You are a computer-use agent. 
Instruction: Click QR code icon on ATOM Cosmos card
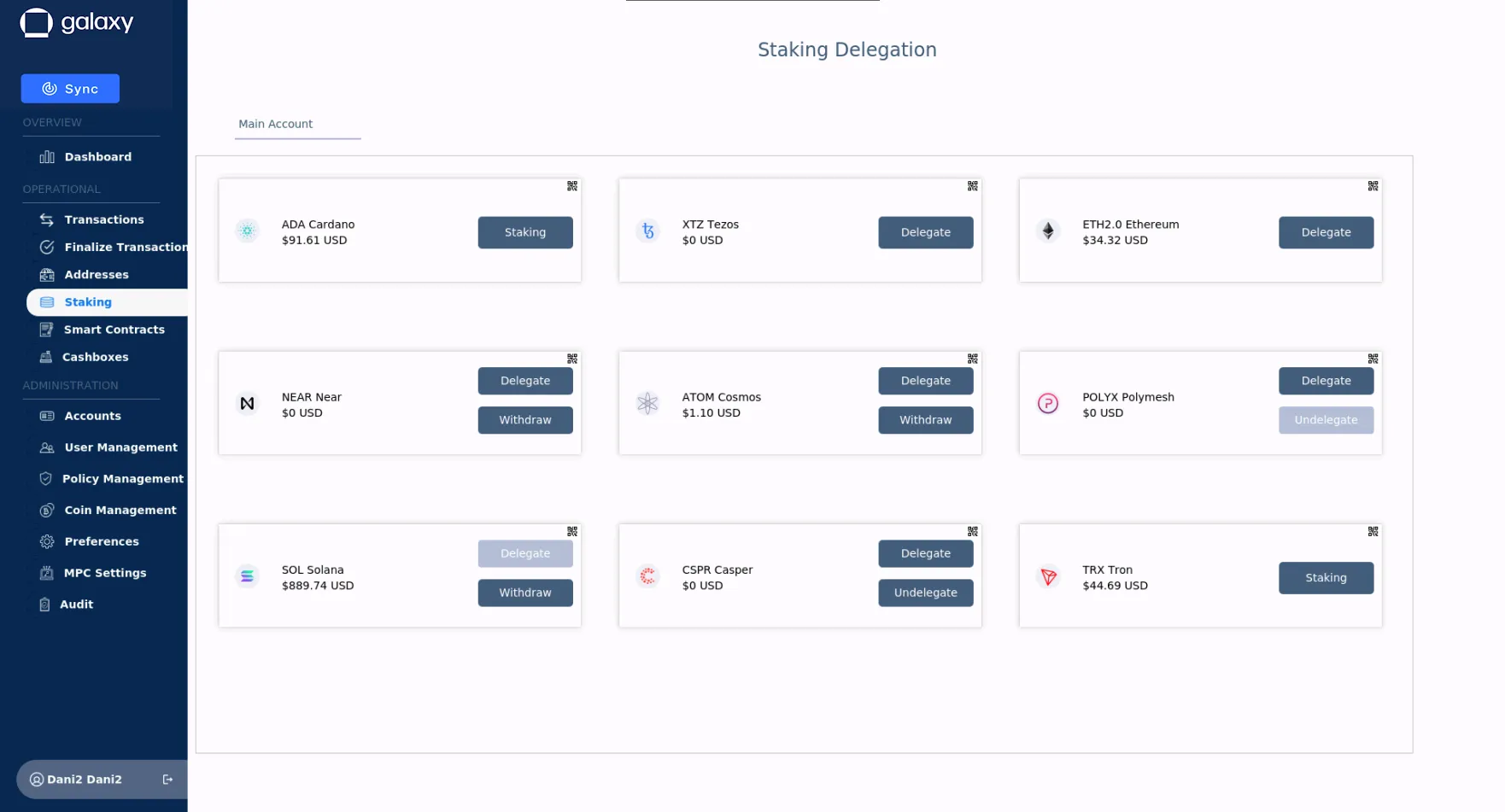[x=972, y=359]
